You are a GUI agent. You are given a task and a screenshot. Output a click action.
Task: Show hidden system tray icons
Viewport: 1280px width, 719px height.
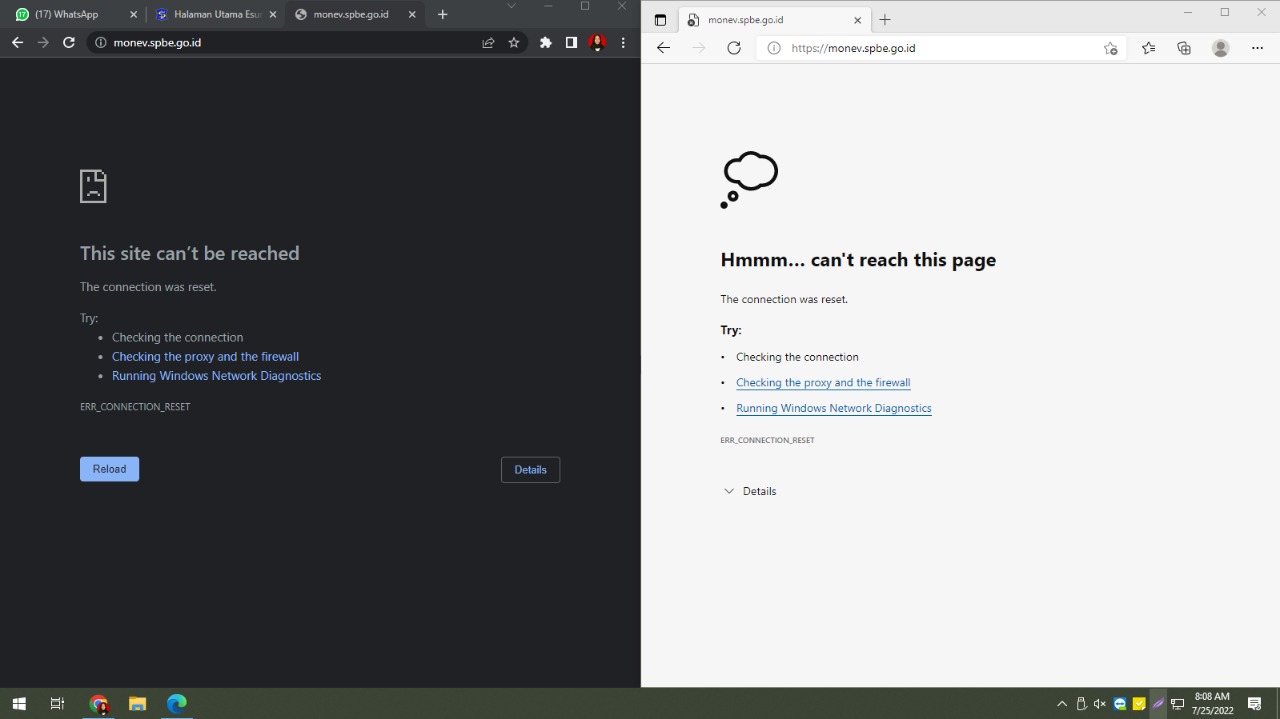click(x=1062, y=704)
